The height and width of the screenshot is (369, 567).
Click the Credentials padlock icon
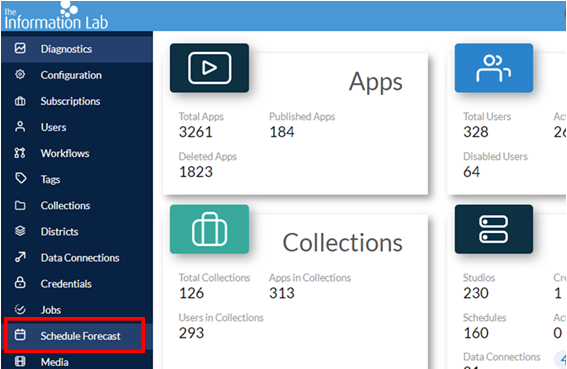[x=20, y=283]
